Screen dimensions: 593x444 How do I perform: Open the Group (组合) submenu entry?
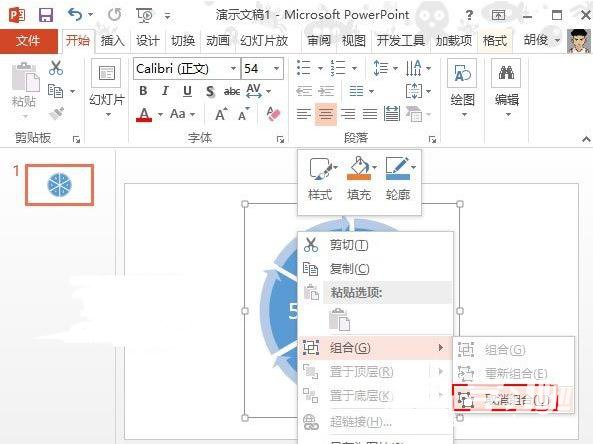pos(376,348)
